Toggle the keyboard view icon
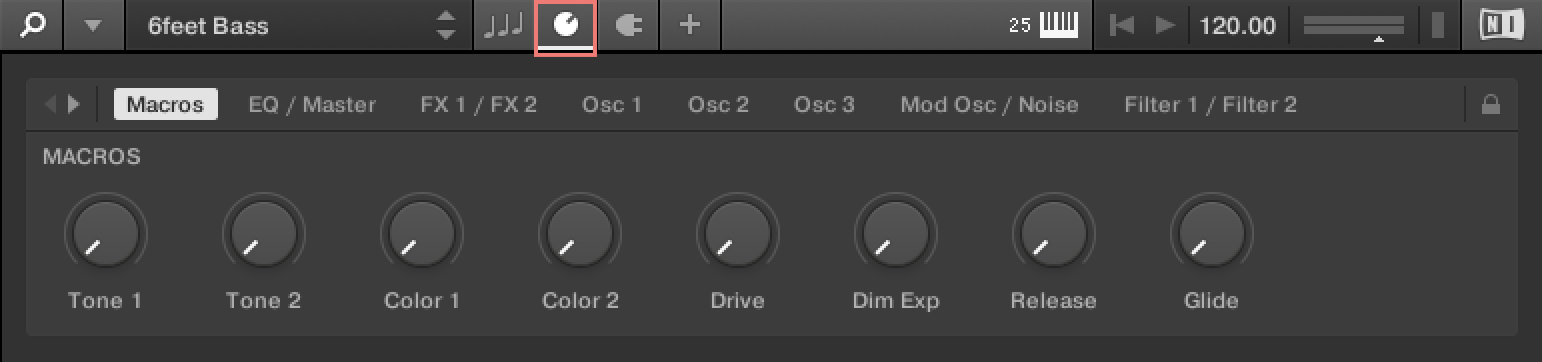 coord(1059,25)
